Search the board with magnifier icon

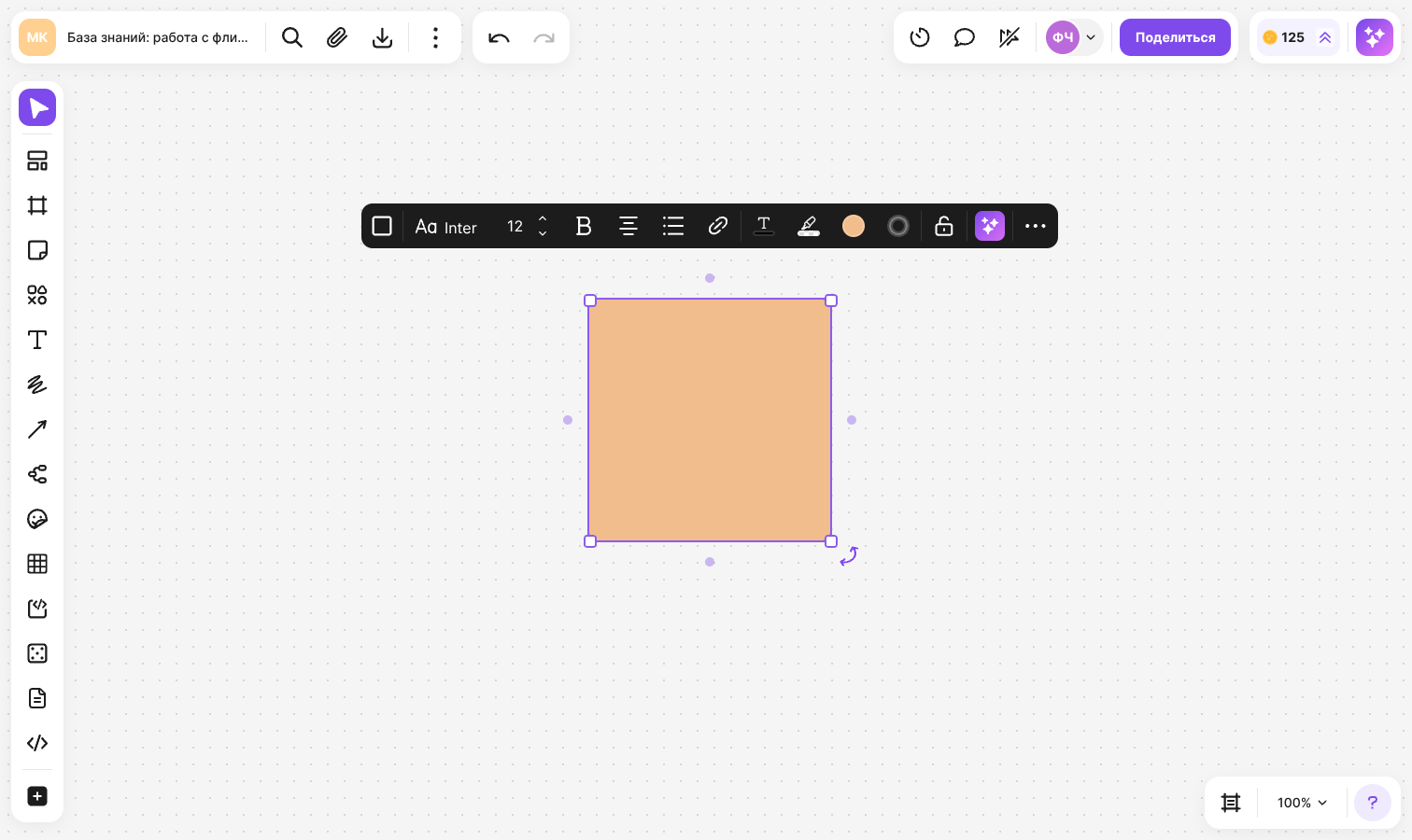(292, 37)
